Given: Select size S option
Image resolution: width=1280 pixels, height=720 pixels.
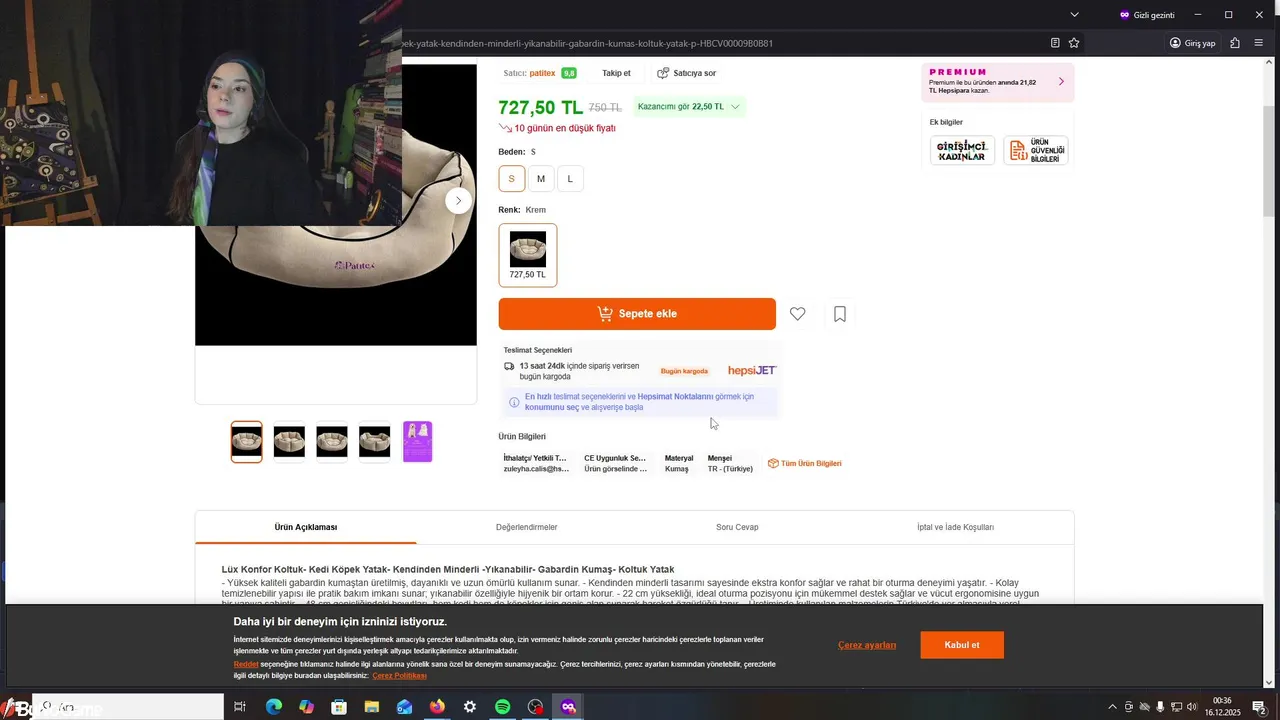Looking at the screenshot, I should coord(511,179).
